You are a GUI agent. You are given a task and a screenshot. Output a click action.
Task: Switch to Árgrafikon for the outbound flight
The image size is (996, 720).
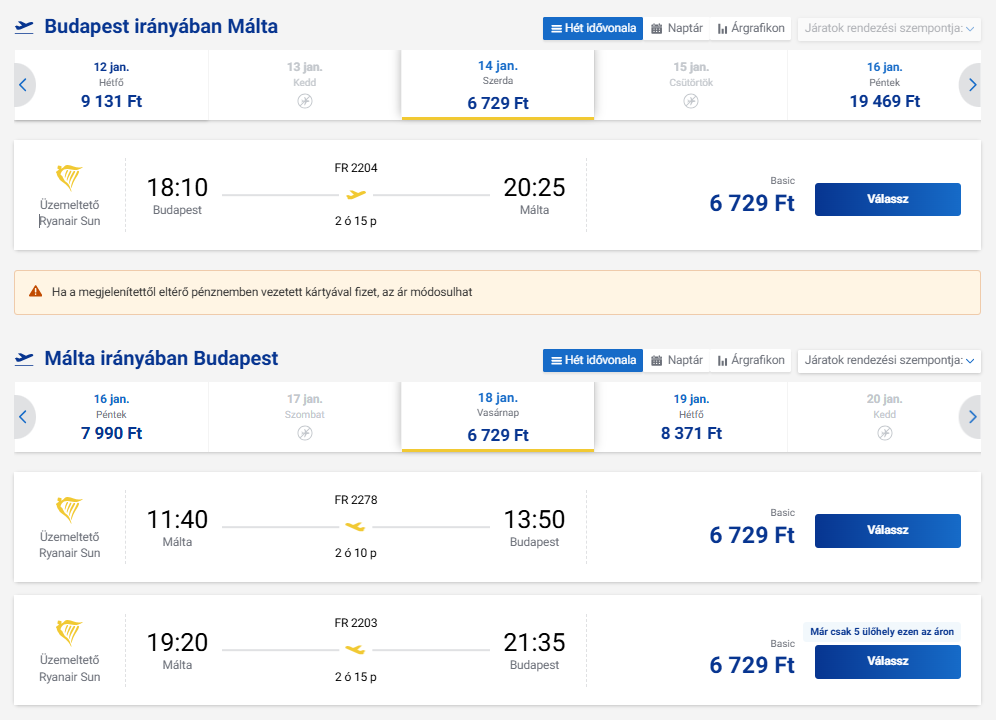pos(753,28)
